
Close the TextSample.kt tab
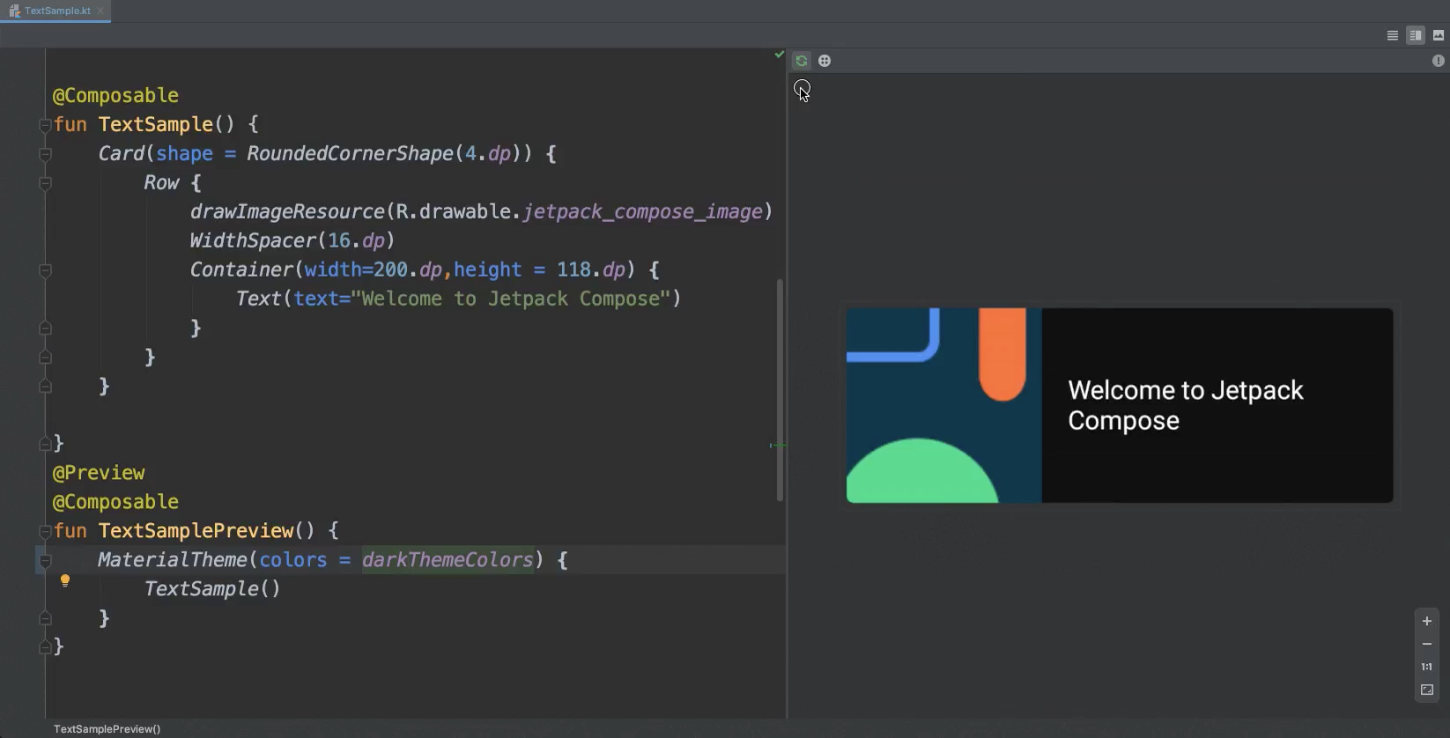[x=100, y=11]
